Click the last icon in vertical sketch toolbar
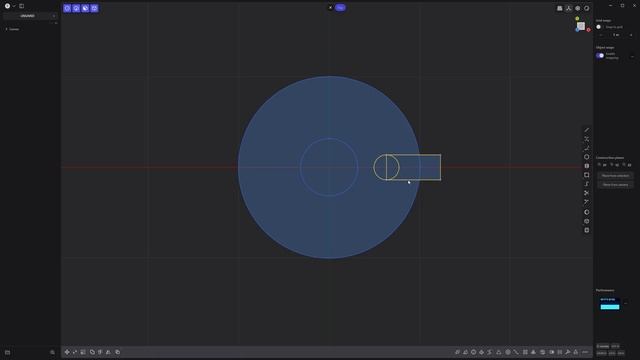640x360 pixels. pyautogui.click(x=587, y=230)
